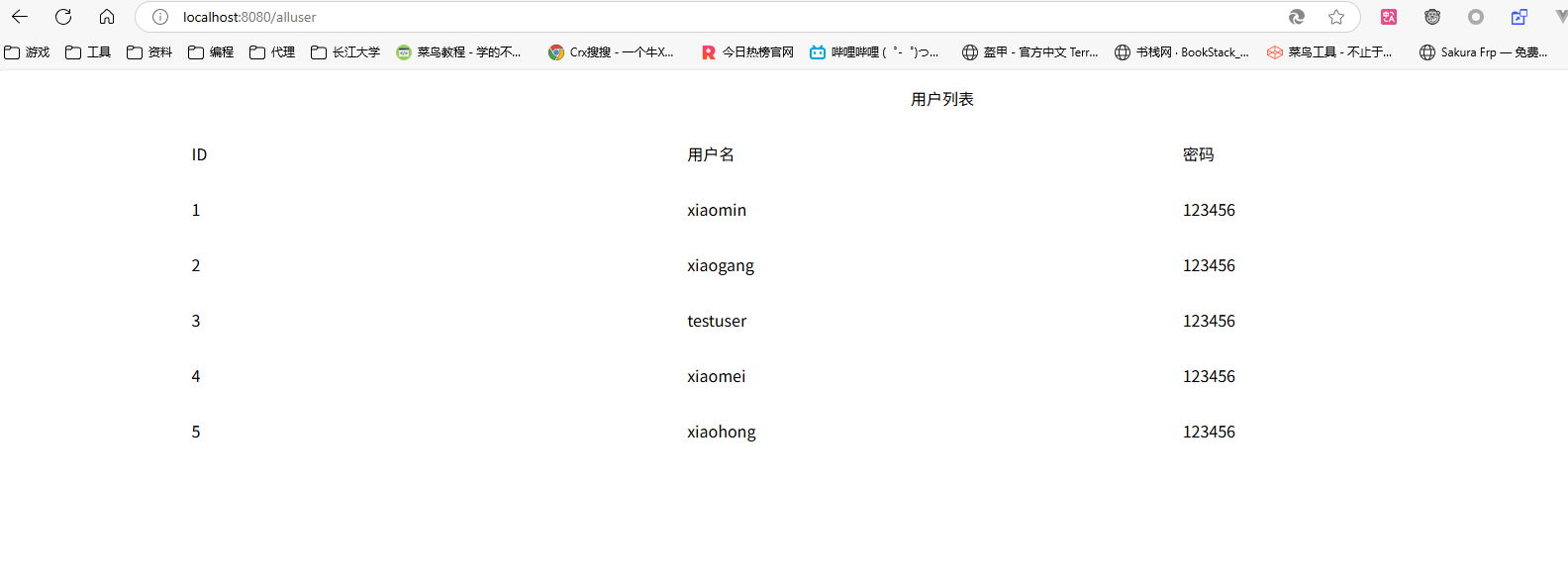The image size is (1568, 582).
Task: Open the 今日热榜官网 bookmark
Action: (x=748, y=52)
